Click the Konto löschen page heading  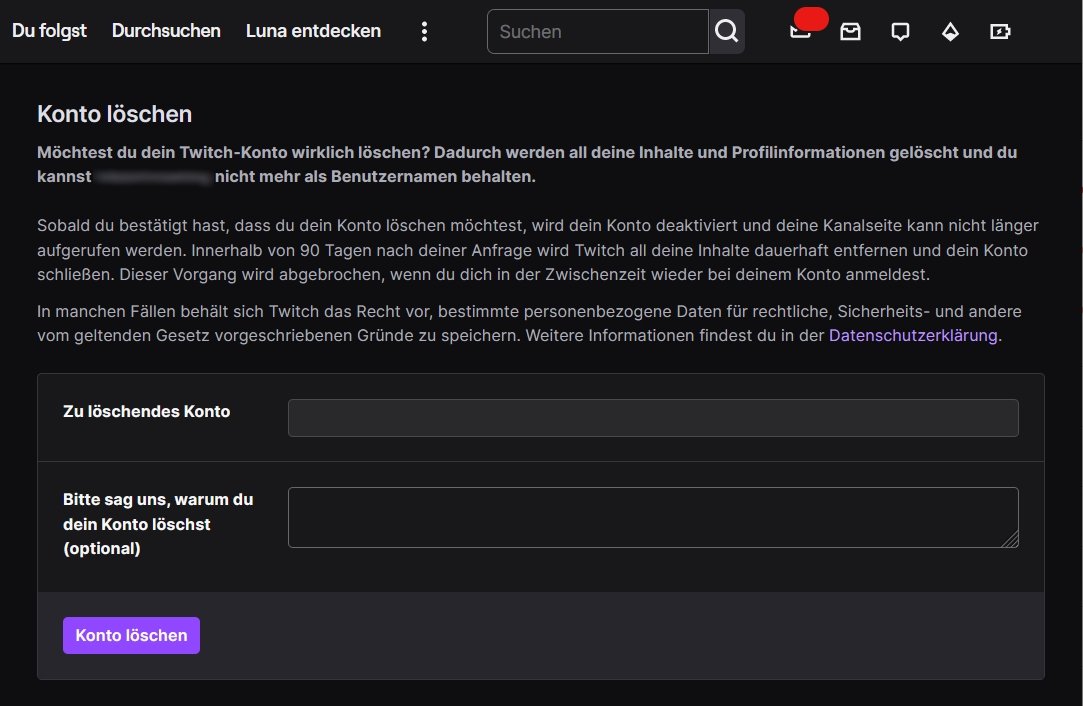(x=114, y=114)
